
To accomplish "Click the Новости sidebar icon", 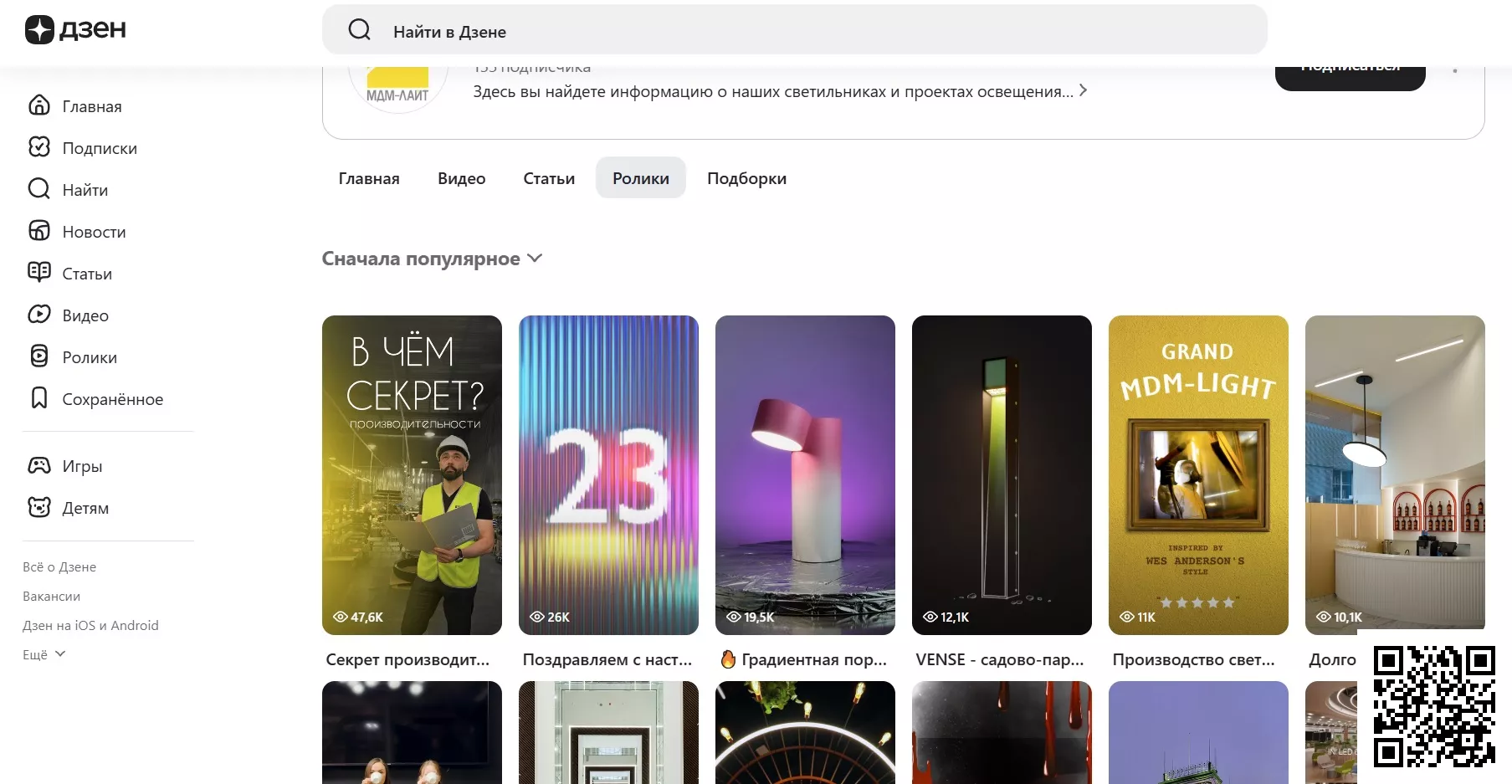I will tap(39, 231).
